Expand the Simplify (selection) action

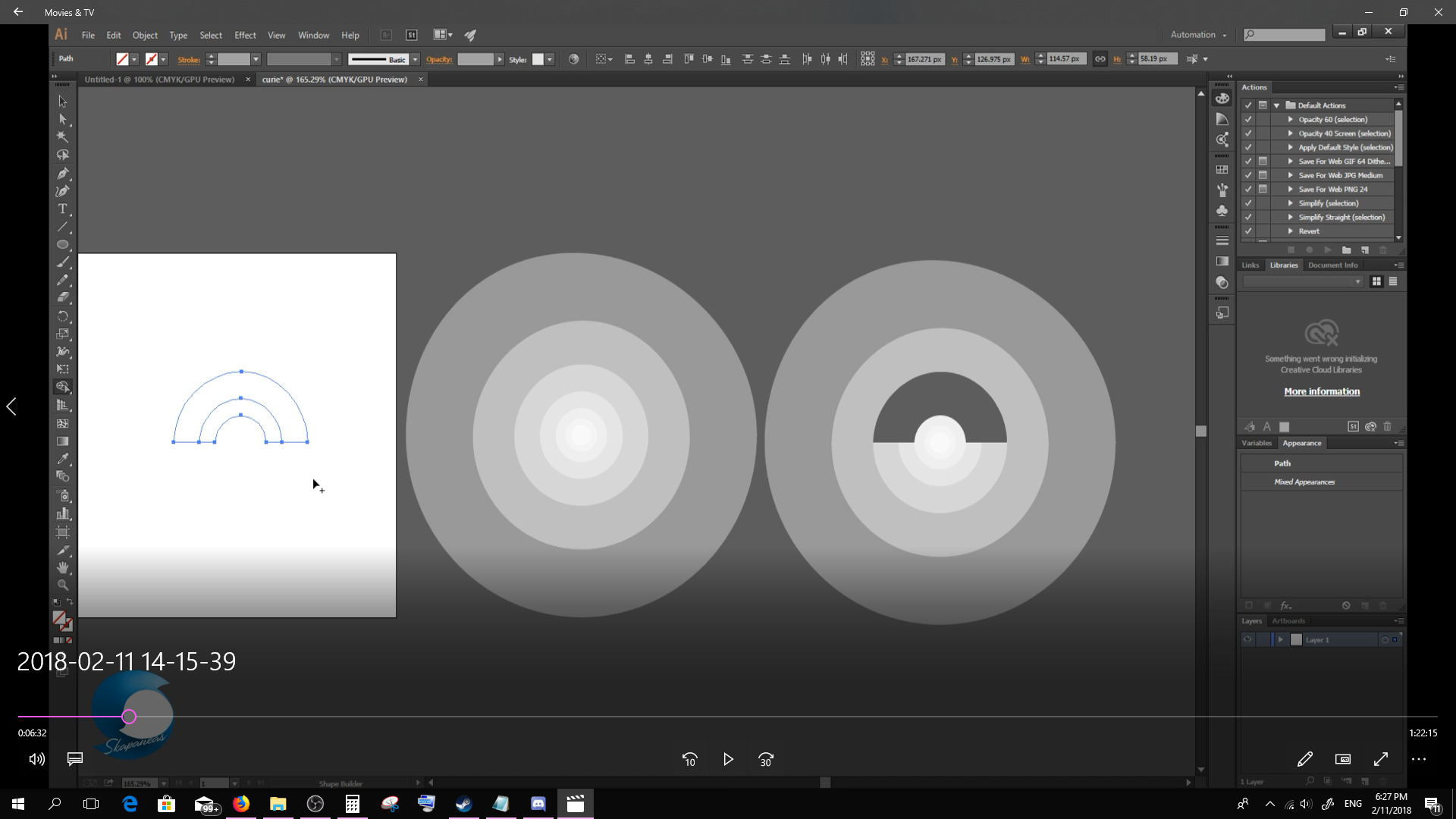[1290, 203]
